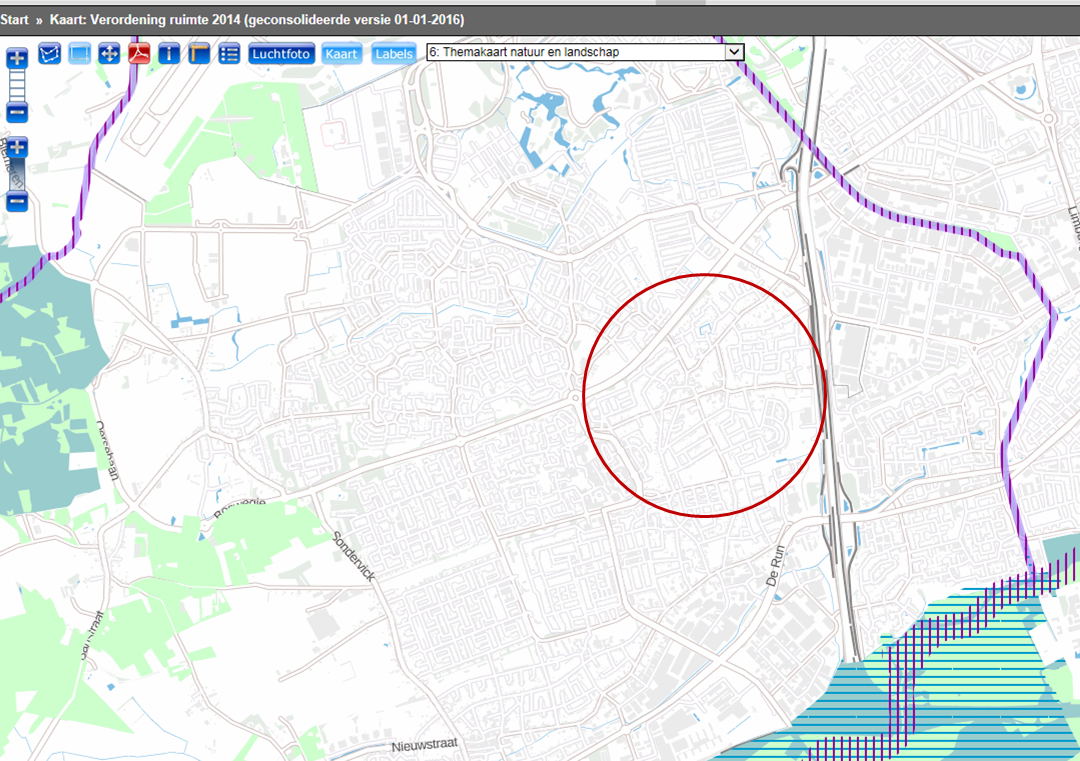Click the 'Sondervick' street label
This screenshot has height=761, width=1080.
(353, 556)
